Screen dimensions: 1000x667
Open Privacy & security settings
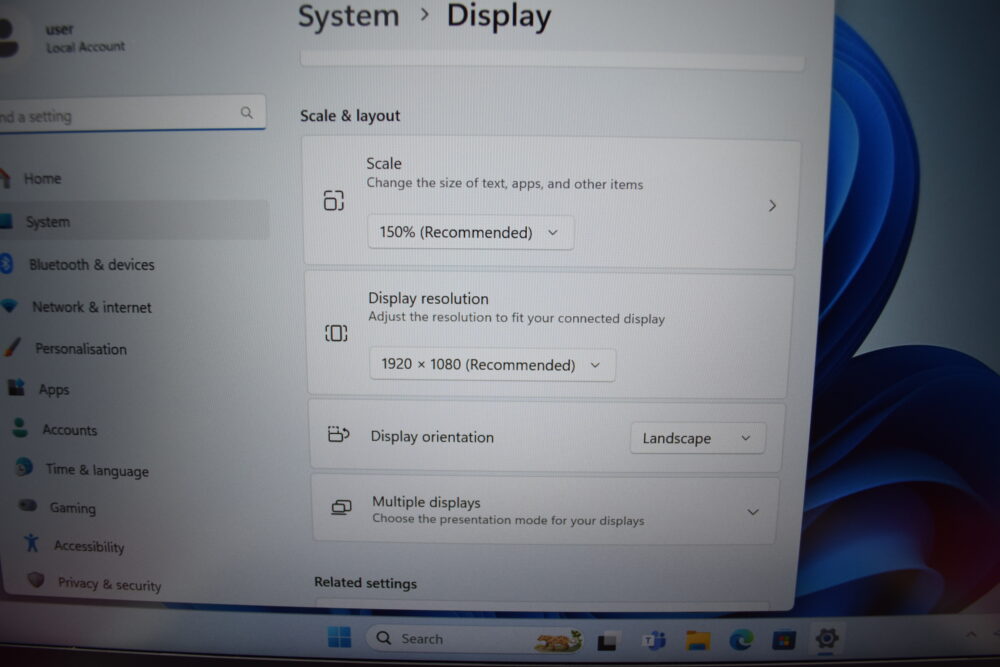coord(110,584)
